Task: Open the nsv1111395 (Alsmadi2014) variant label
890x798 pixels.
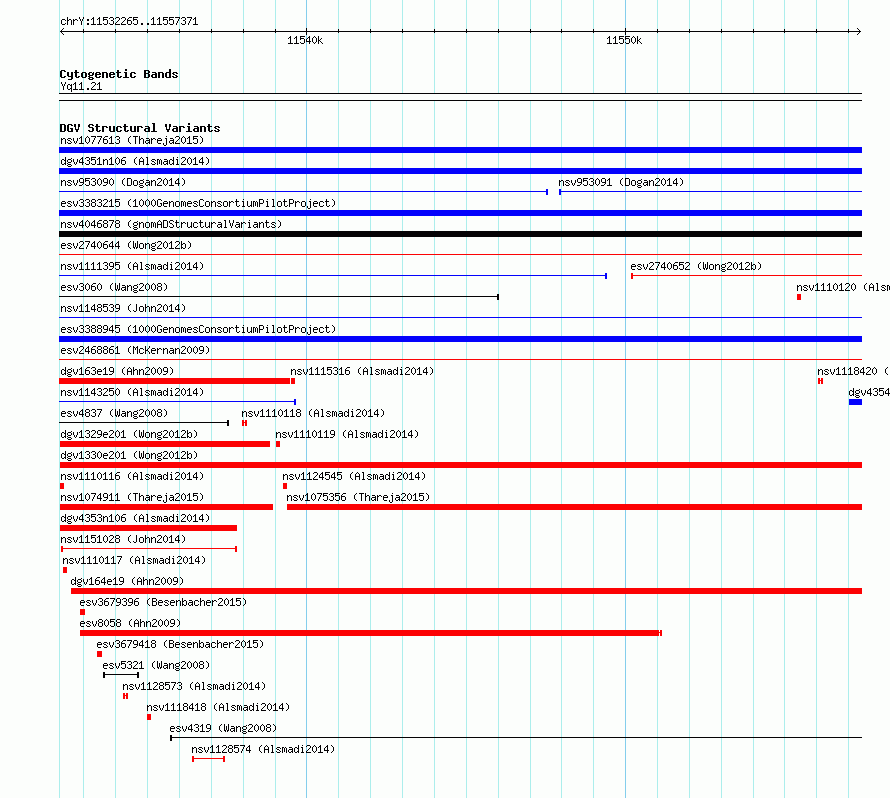Action: pyautogui.click(x=132, y=266)
